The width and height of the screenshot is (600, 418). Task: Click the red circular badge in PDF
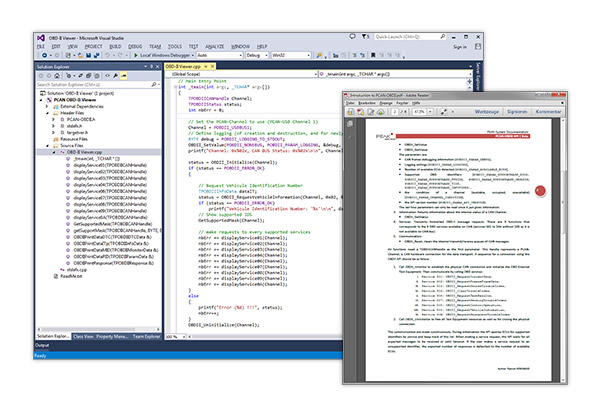coord(541,190)
